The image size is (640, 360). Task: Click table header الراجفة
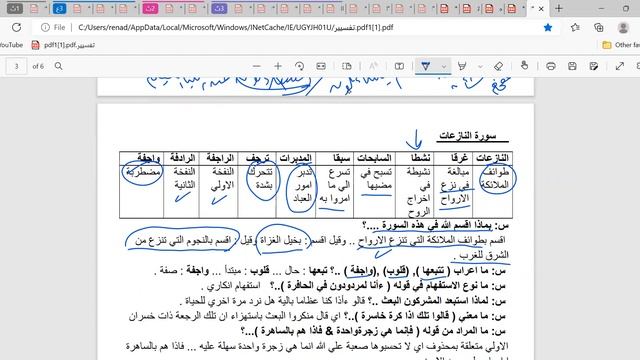tap(220, 158)
